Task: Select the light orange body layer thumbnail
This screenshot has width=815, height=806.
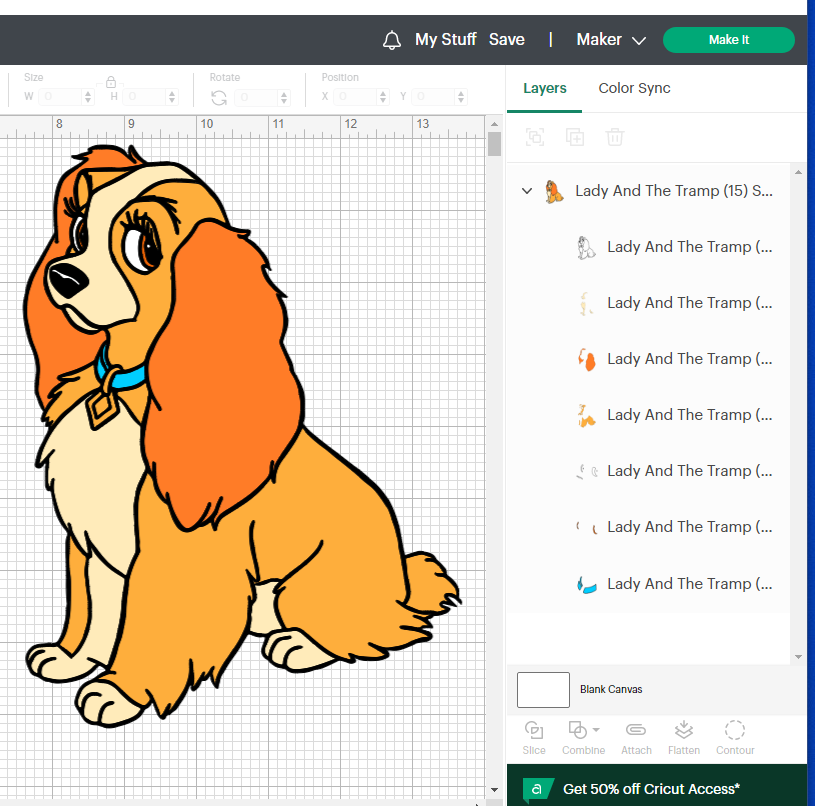Action: point(586,416)
